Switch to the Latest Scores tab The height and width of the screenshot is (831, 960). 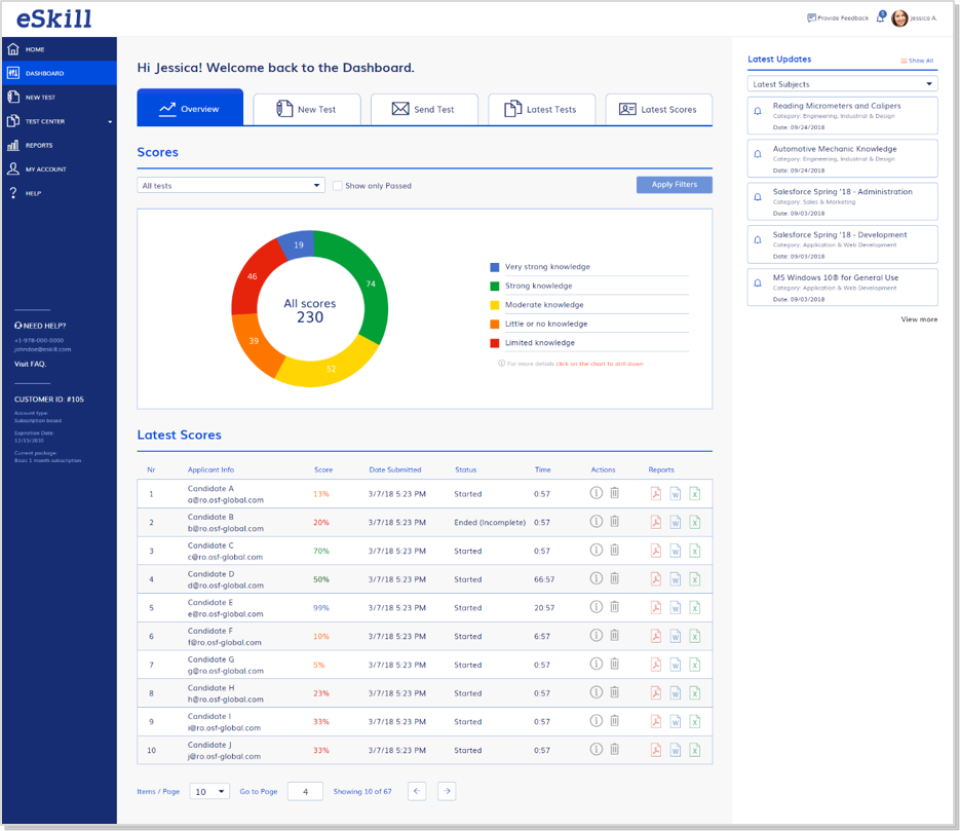pyautogui.click(x=658, y=109)
